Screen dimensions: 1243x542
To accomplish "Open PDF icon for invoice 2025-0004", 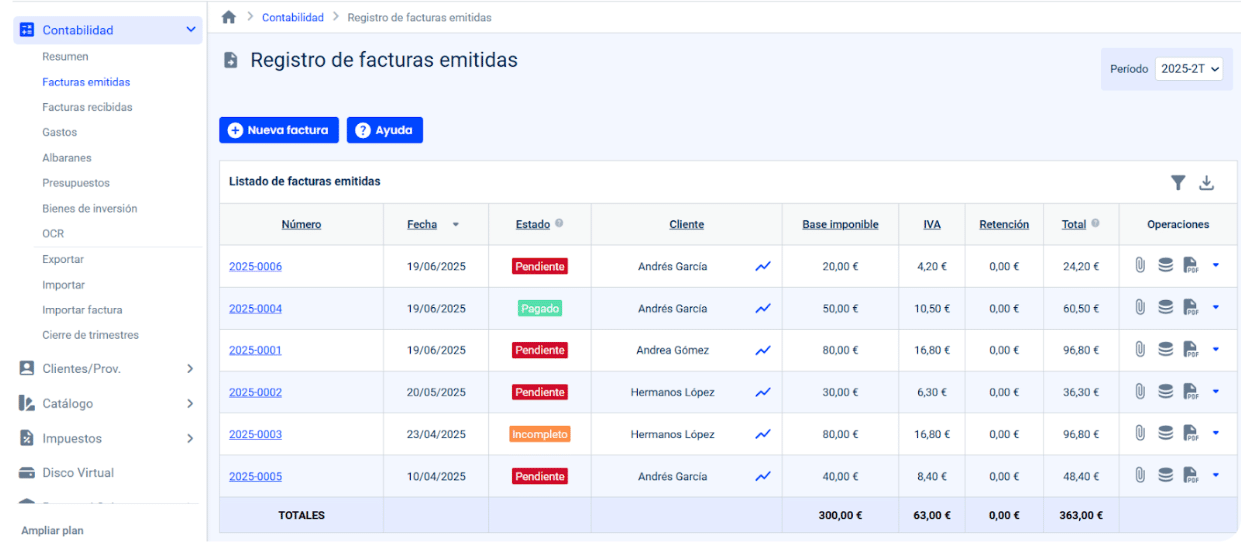I will click(1190, 309).
